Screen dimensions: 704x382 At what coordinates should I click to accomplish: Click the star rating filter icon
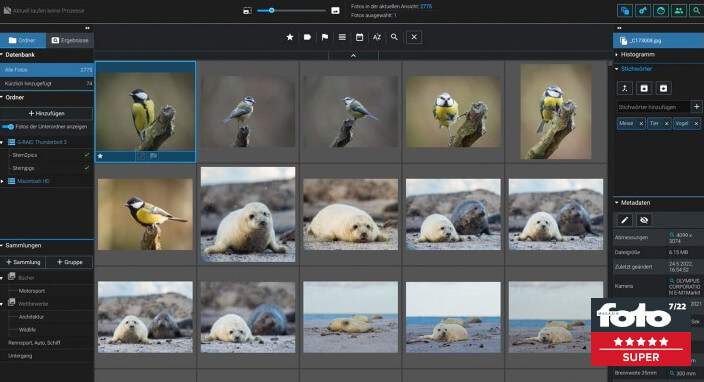click(x=290, y=37)
